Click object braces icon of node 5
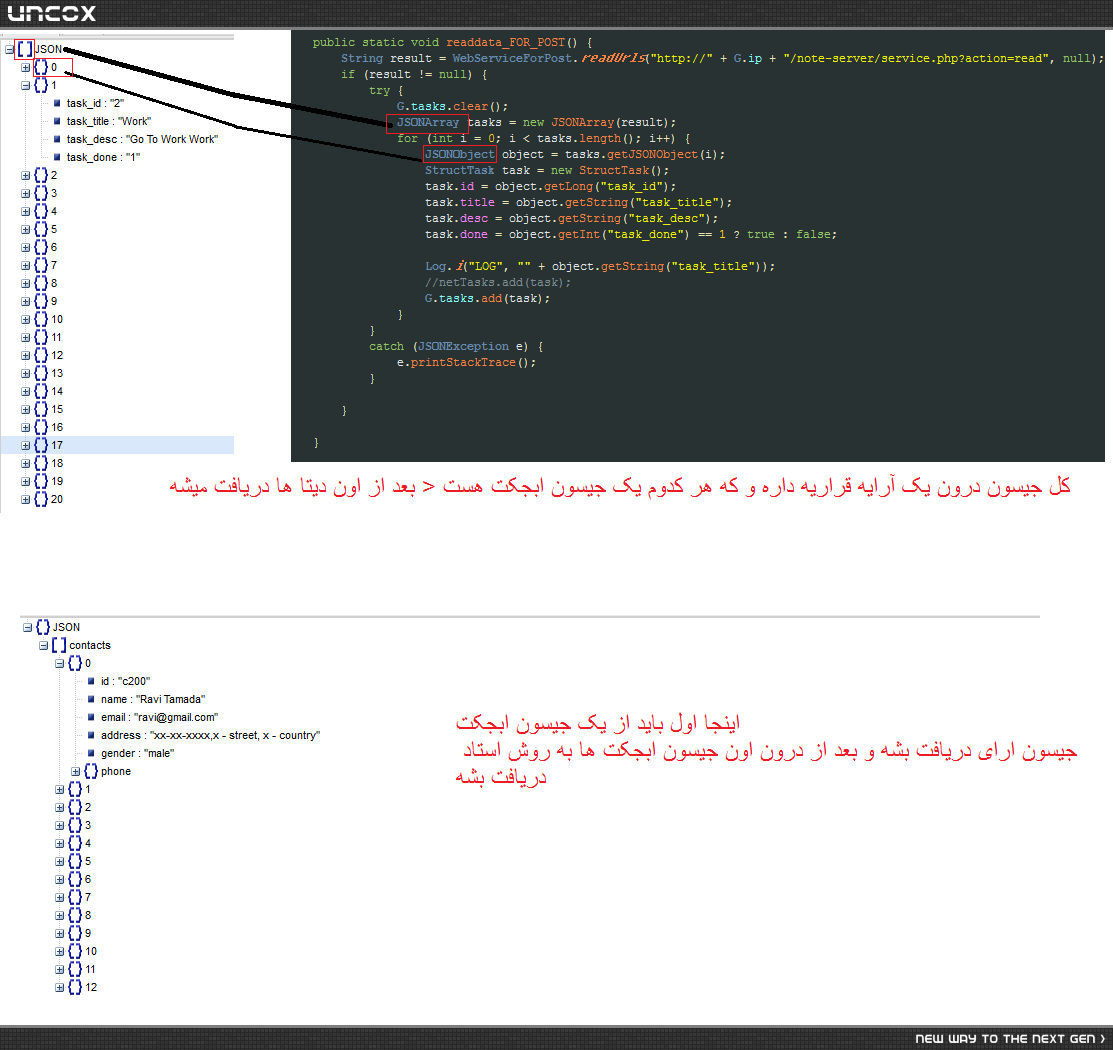1113x1050 pixels. (41, 229)
